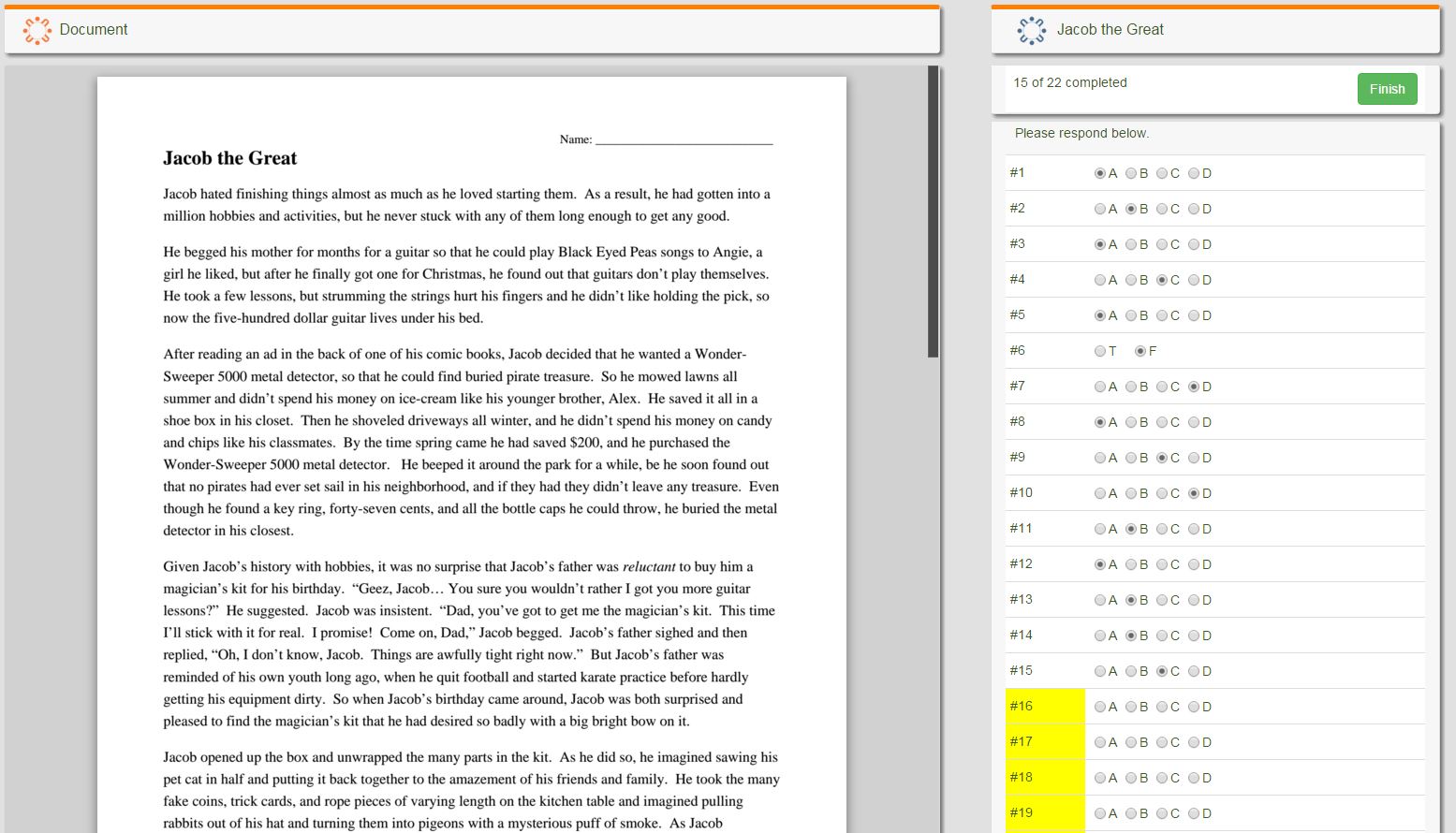The image size is (1456, 833).
Task: Select answer D for question #19
Action: tap(1194, 813)
